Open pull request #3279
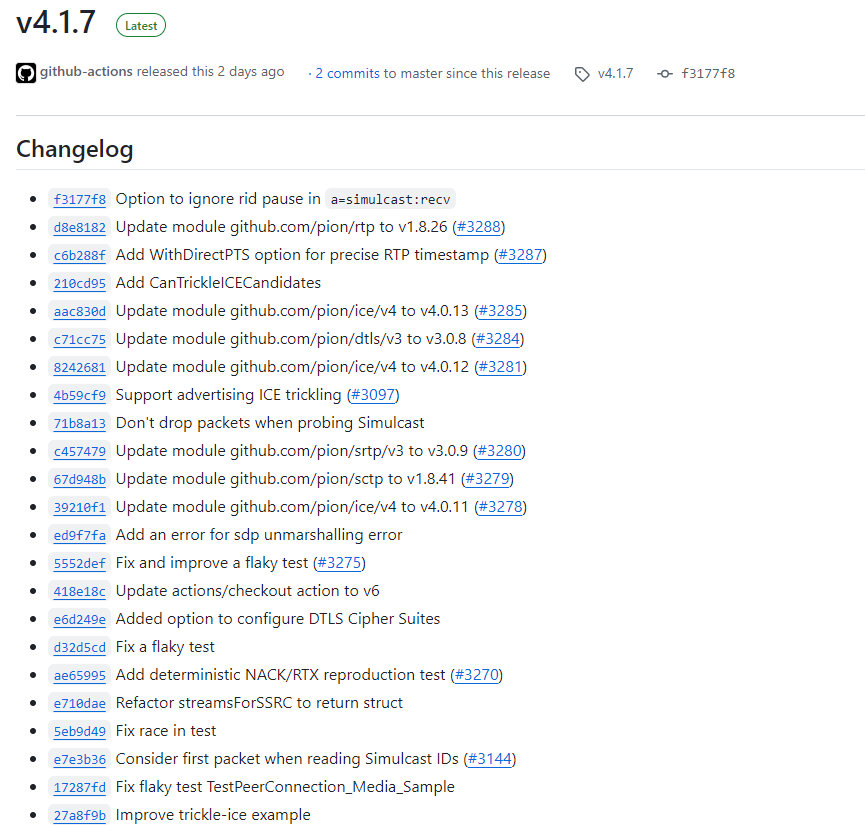 click(x=487, y=479)
